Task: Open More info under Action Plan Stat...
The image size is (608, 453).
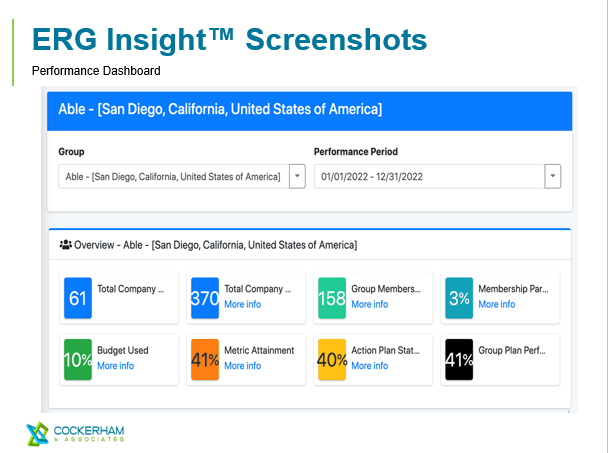Action: 370,366
